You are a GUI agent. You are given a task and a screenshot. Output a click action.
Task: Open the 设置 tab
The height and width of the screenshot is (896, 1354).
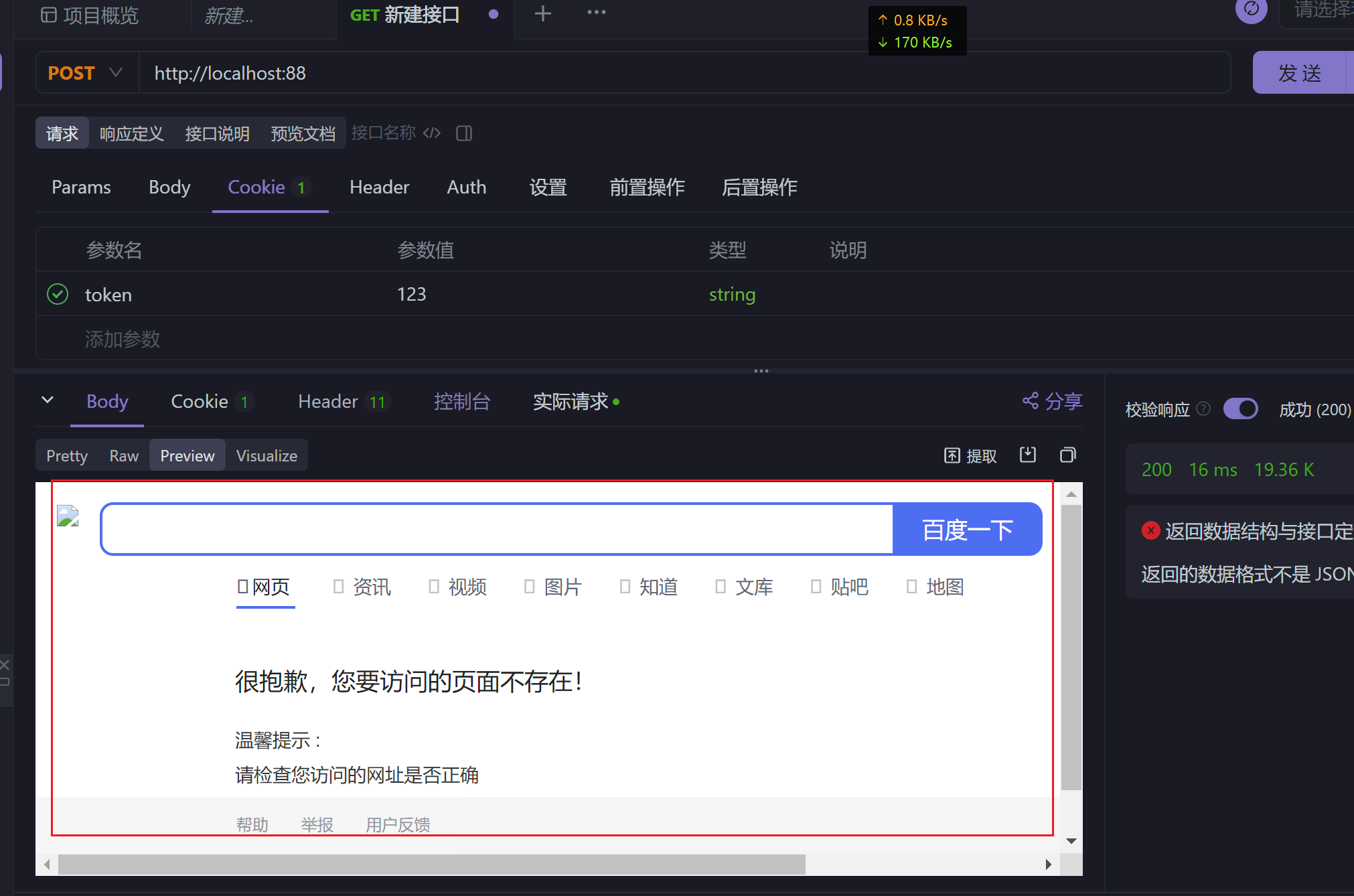coord(548,187)
